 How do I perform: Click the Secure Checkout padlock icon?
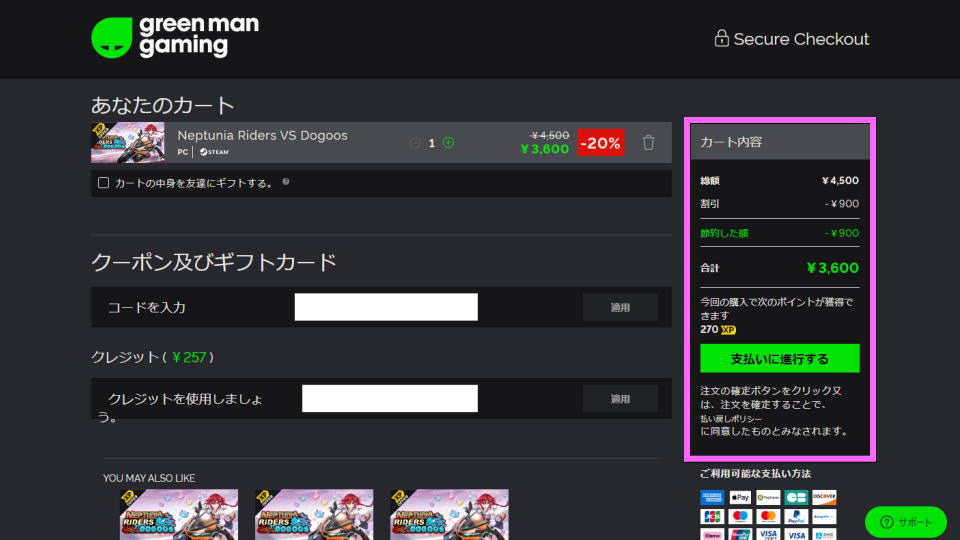[721, 38]
